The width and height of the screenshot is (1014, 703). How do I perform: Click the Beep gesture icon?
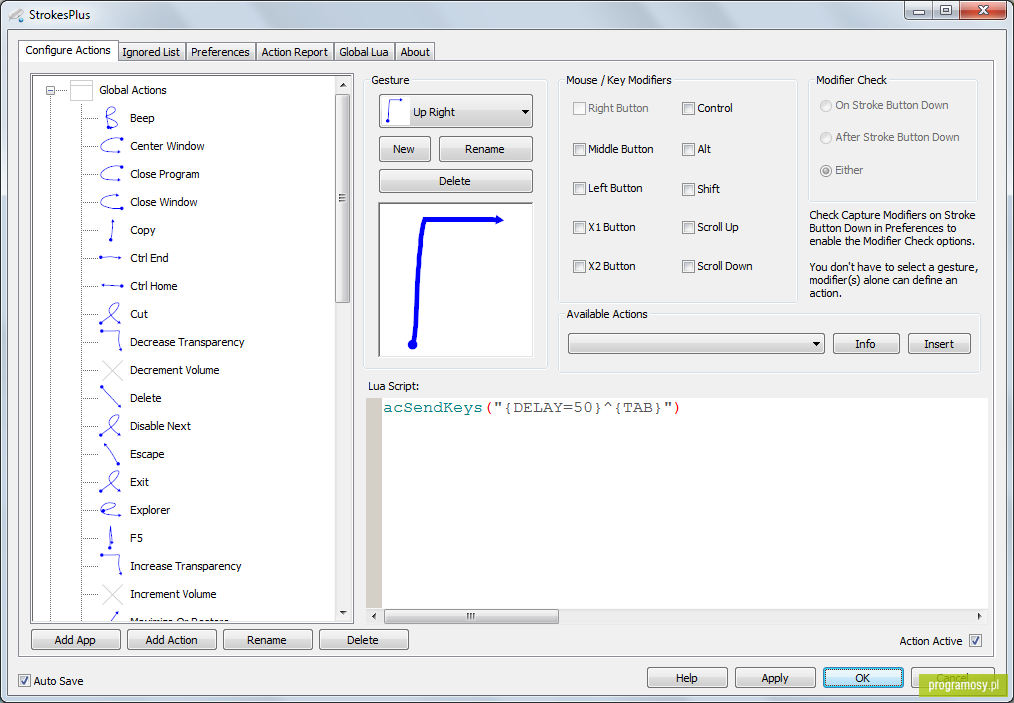click(111, 118)
